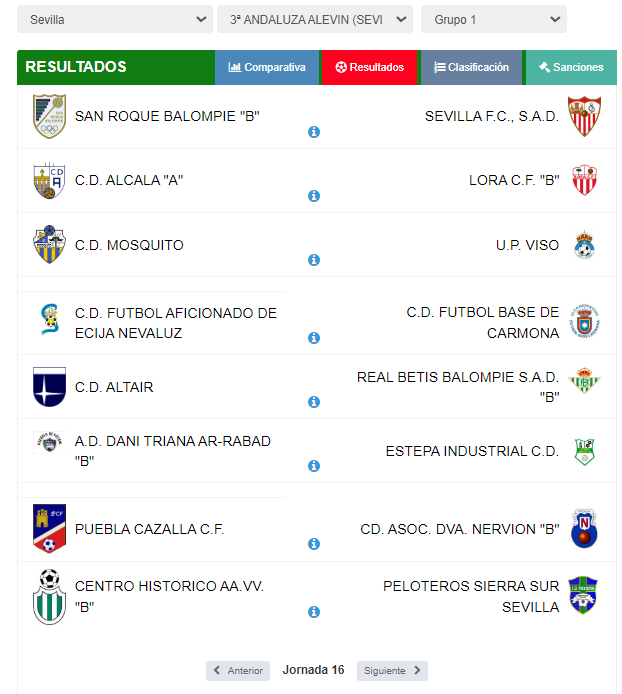Click the Centro Historico AA.VV. team logo
Viewport: 622px width, 694px height.
[49, 596]
